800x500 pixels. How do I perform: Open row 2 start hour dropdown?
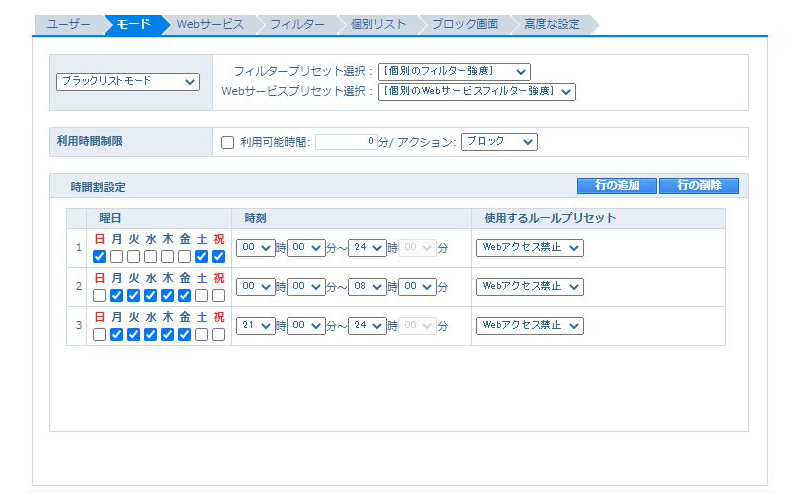(x=256, y=287)
